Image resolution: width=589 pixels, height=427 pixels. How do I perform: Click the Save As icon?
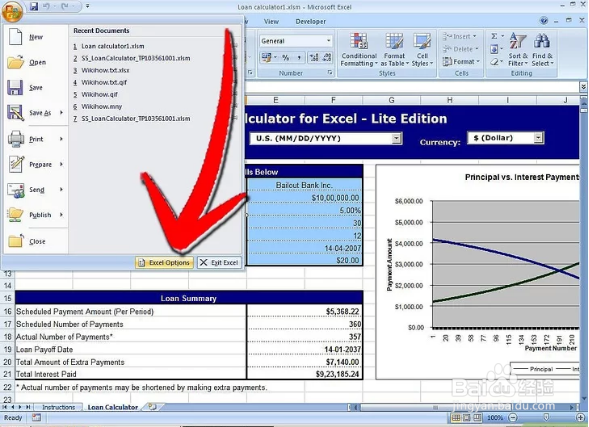(x=15, y=113)
